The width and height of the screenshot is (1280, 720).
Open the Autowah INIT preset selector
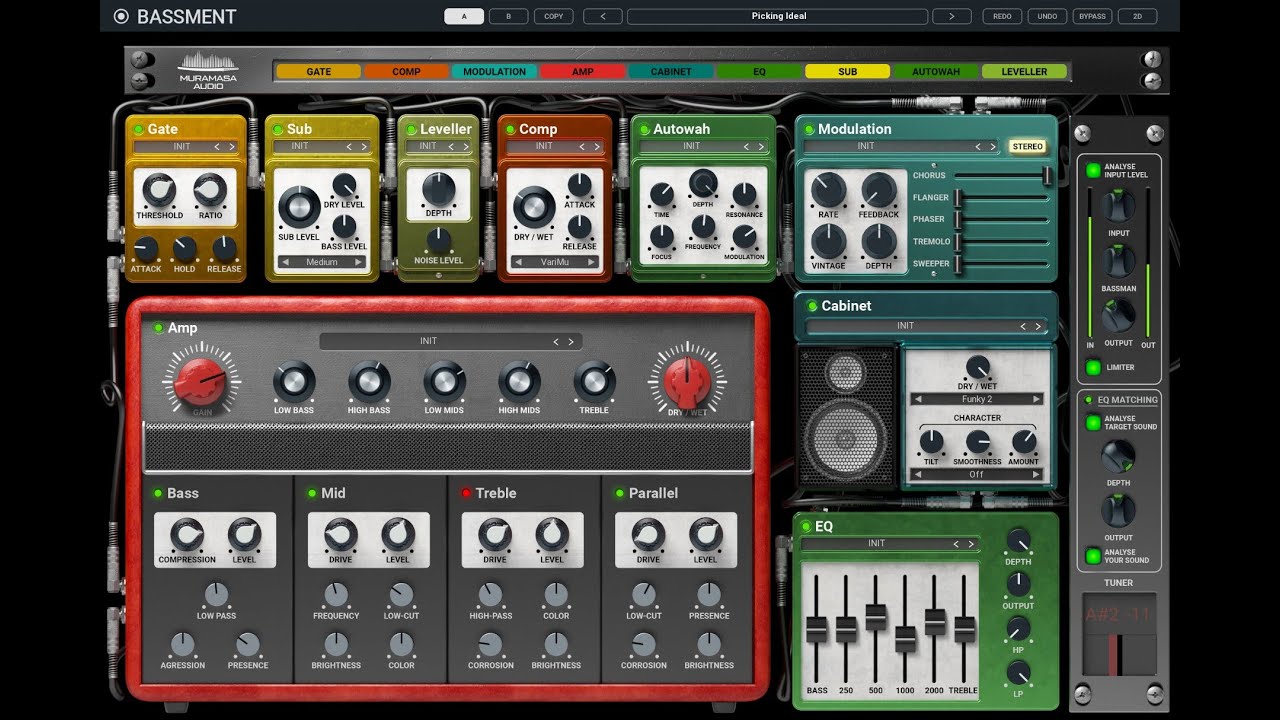[704, 146]
